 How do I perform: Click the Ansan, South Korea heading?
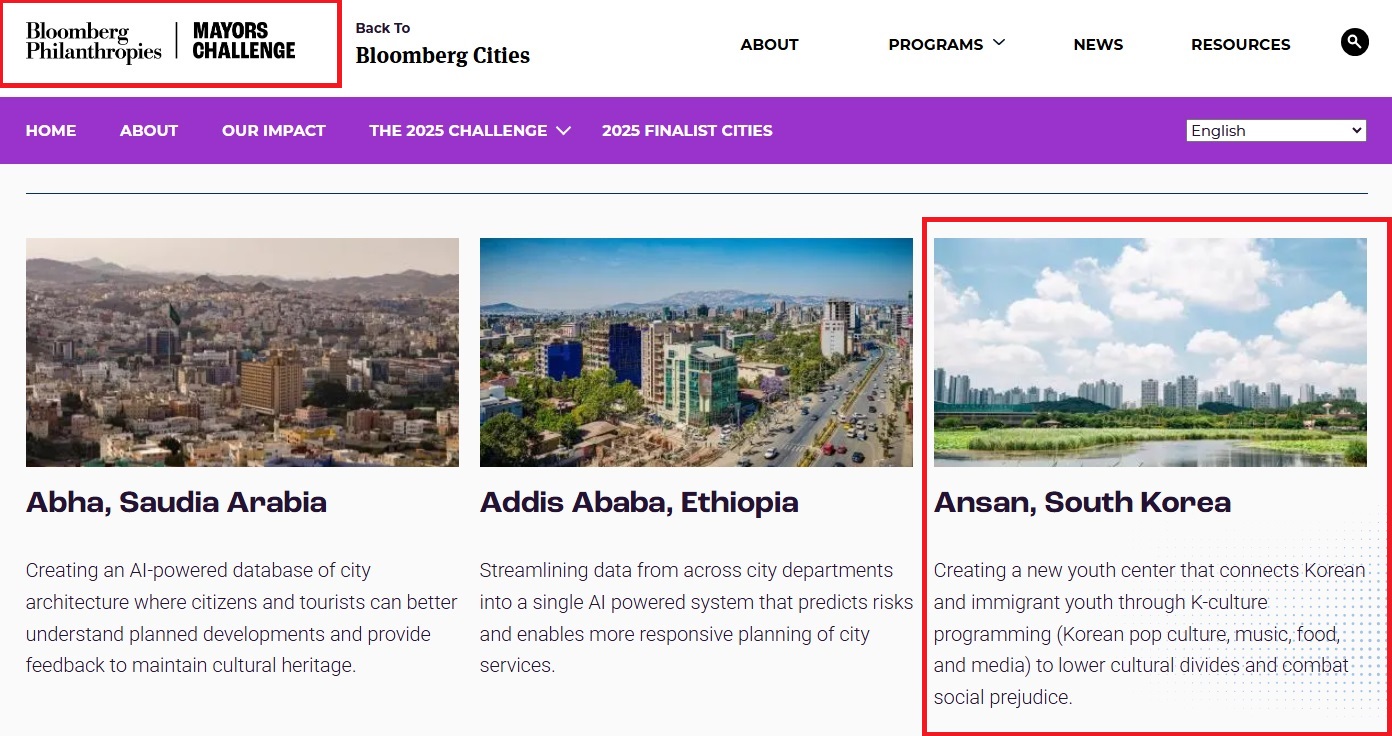[1082, 502]
